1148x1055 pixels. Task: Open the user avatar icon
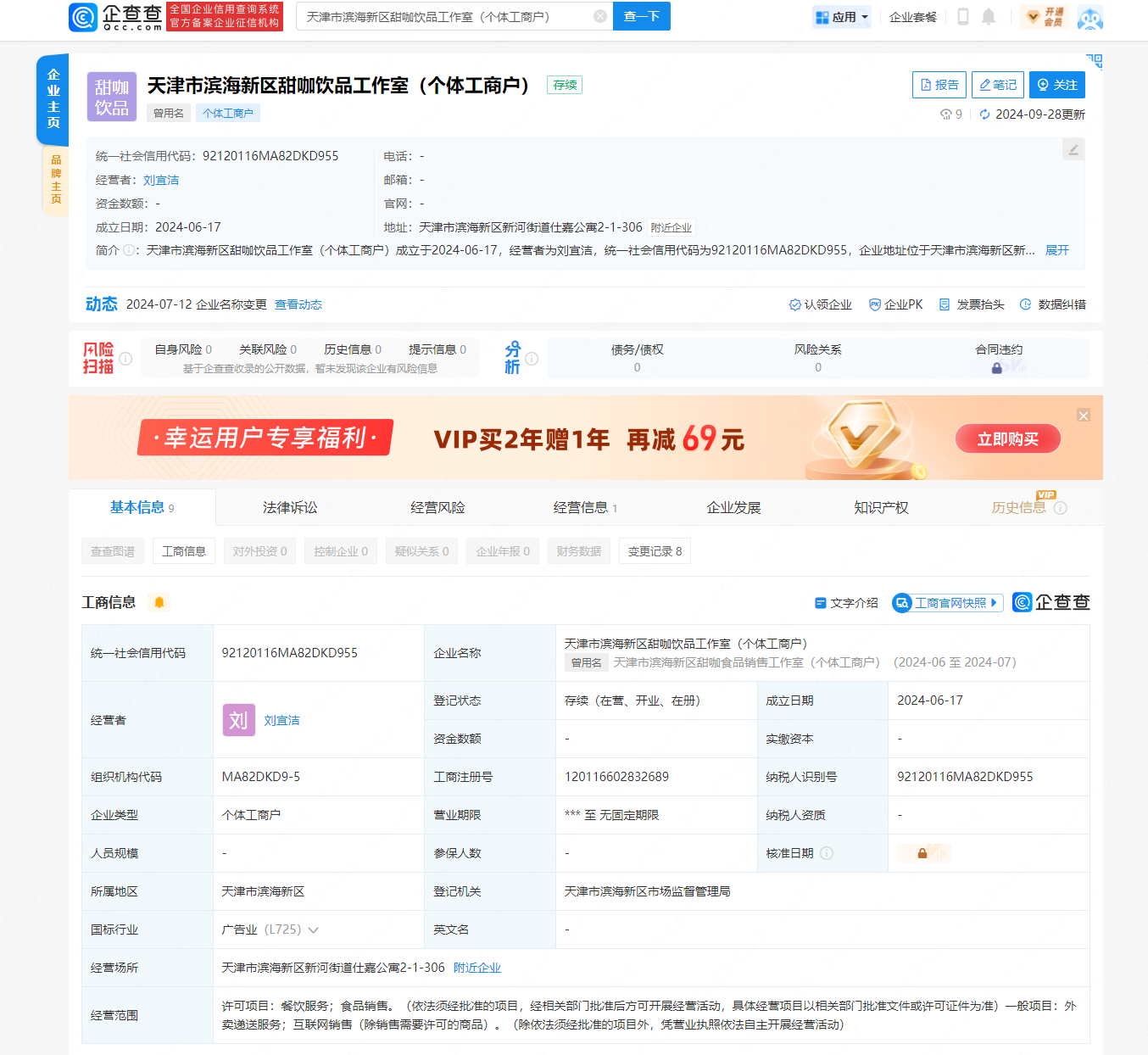pyautogui.click(x=1089, y=16)
